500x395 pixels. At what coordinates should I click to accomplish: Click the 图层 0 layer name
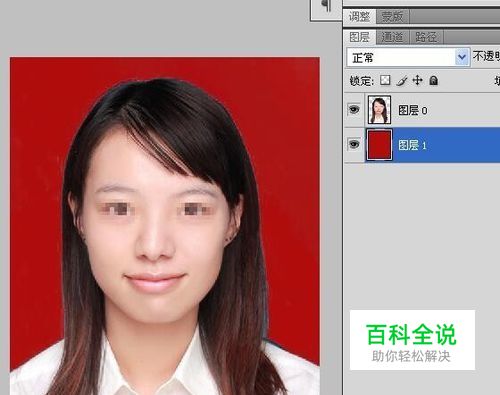(413, 110)
